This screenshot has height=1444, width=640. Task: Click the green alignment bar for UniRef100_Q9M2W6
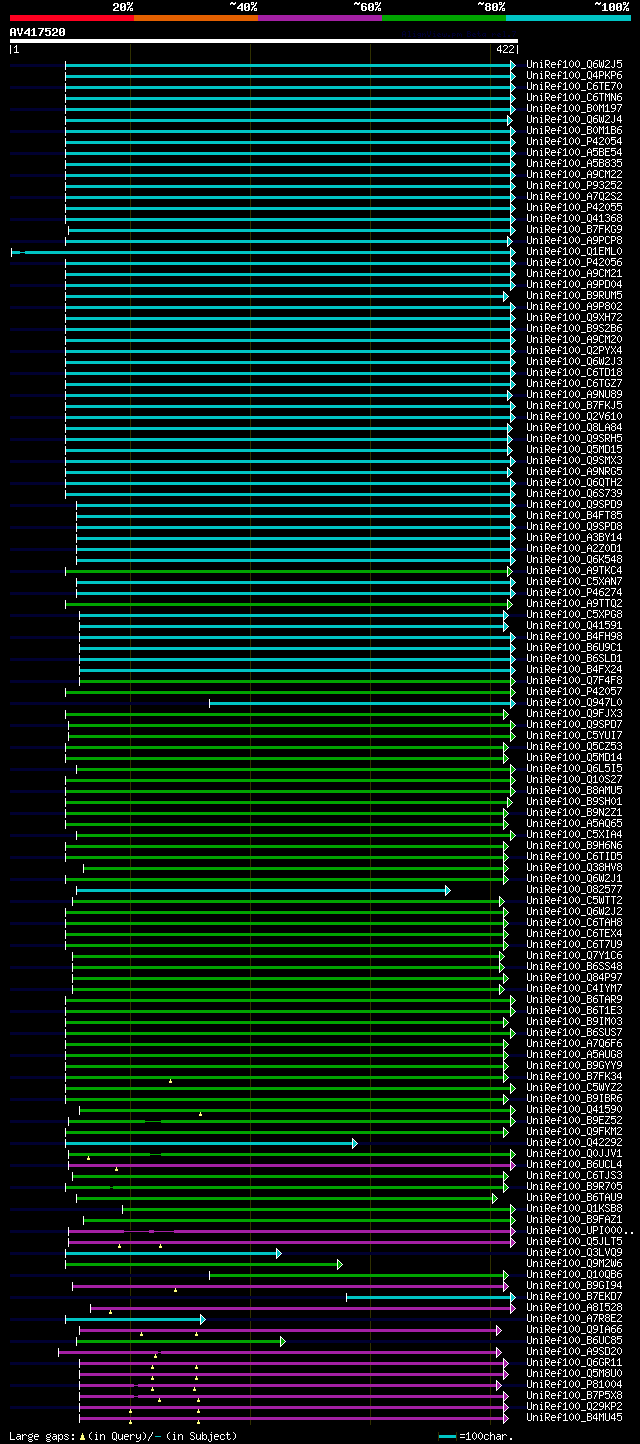(205, 1264)
